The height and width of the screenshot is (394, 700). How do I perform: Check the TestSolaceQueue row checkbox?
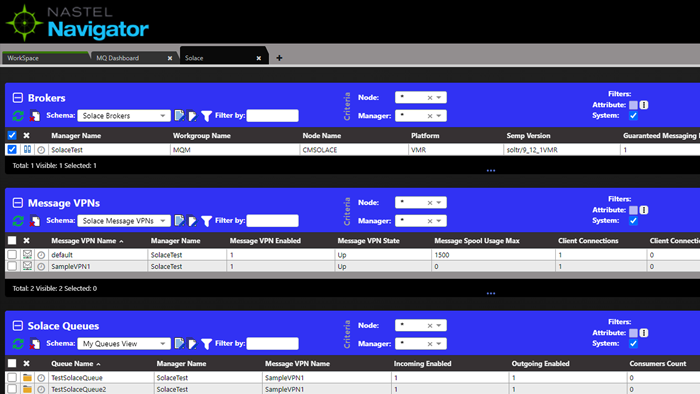click(12, 377)
